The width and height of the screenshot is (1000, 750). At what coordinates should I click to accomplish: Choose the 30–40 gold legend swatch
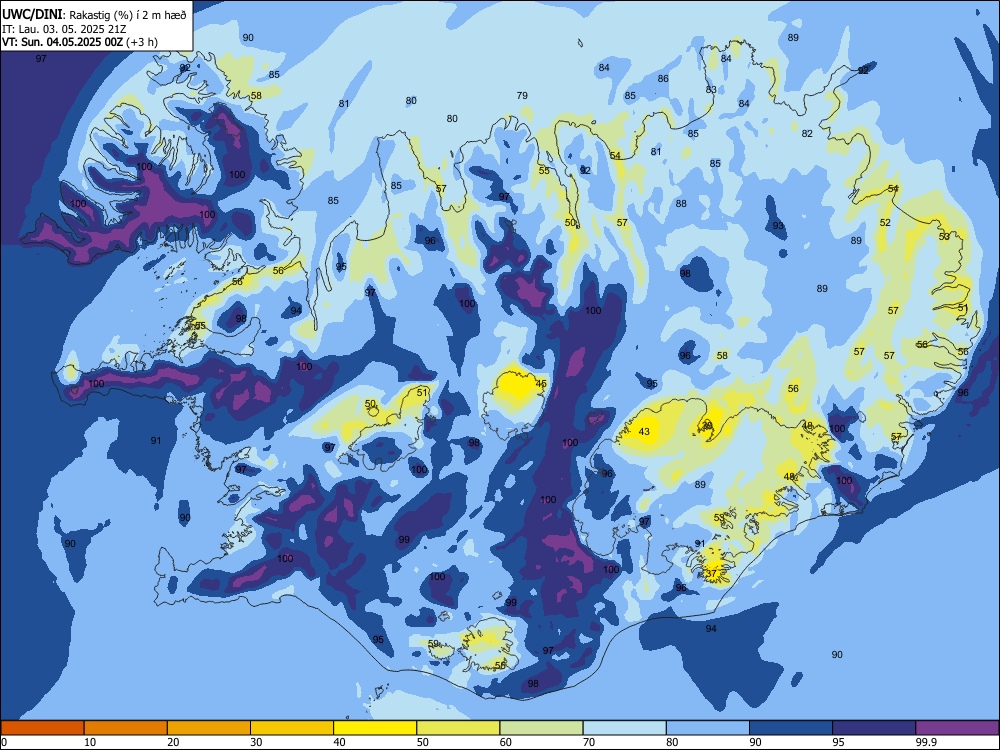292,728
